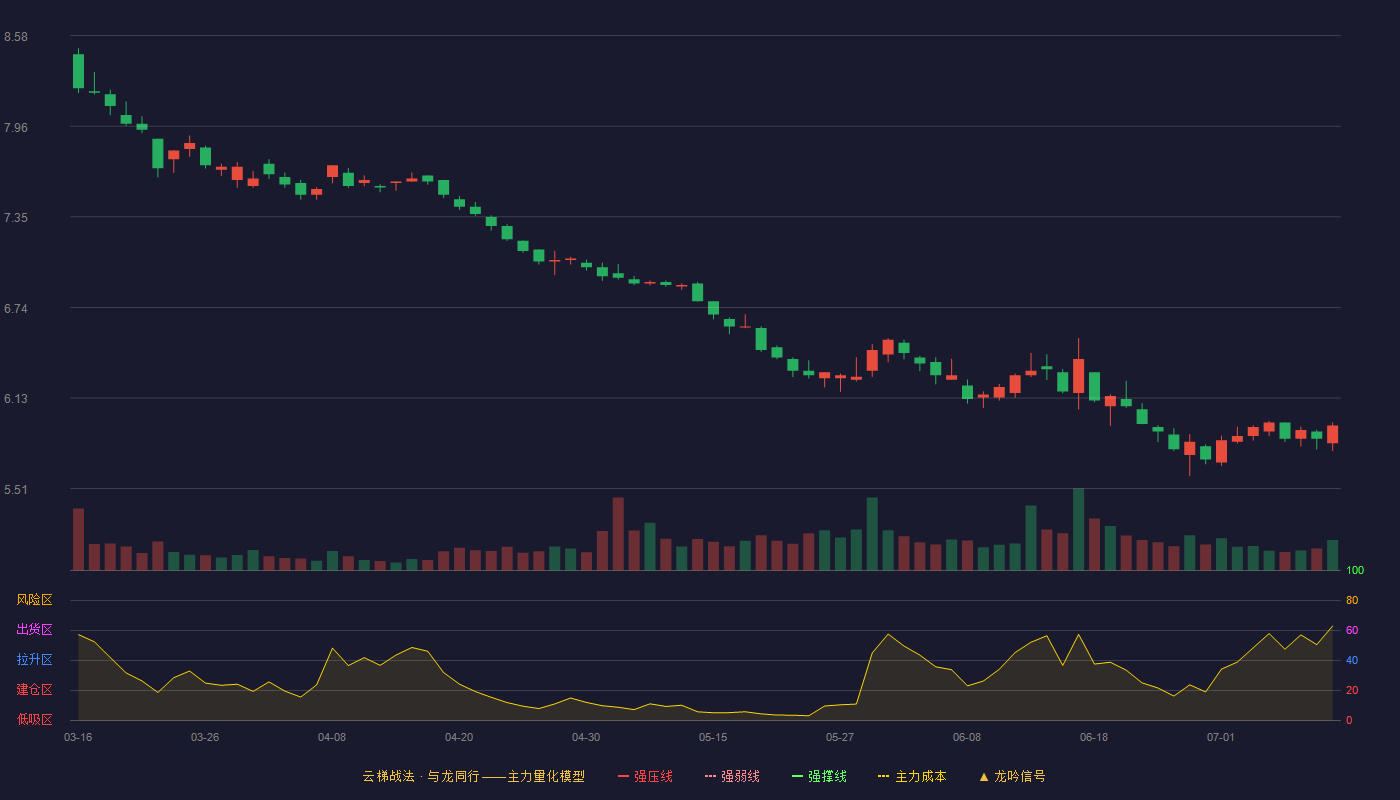Click the 5.51 price axis label
Viewport: 1400px width, 800px height.
pyautogui.click(x=16, y=490)
